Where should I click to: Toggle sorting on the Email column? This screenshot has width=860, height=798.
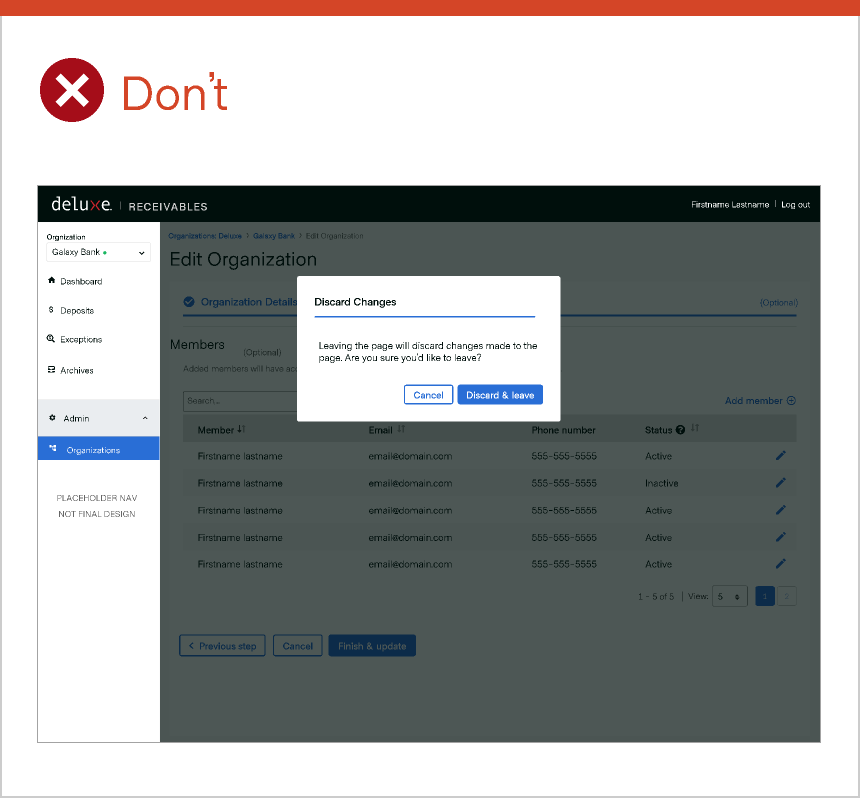pos(401,430)
